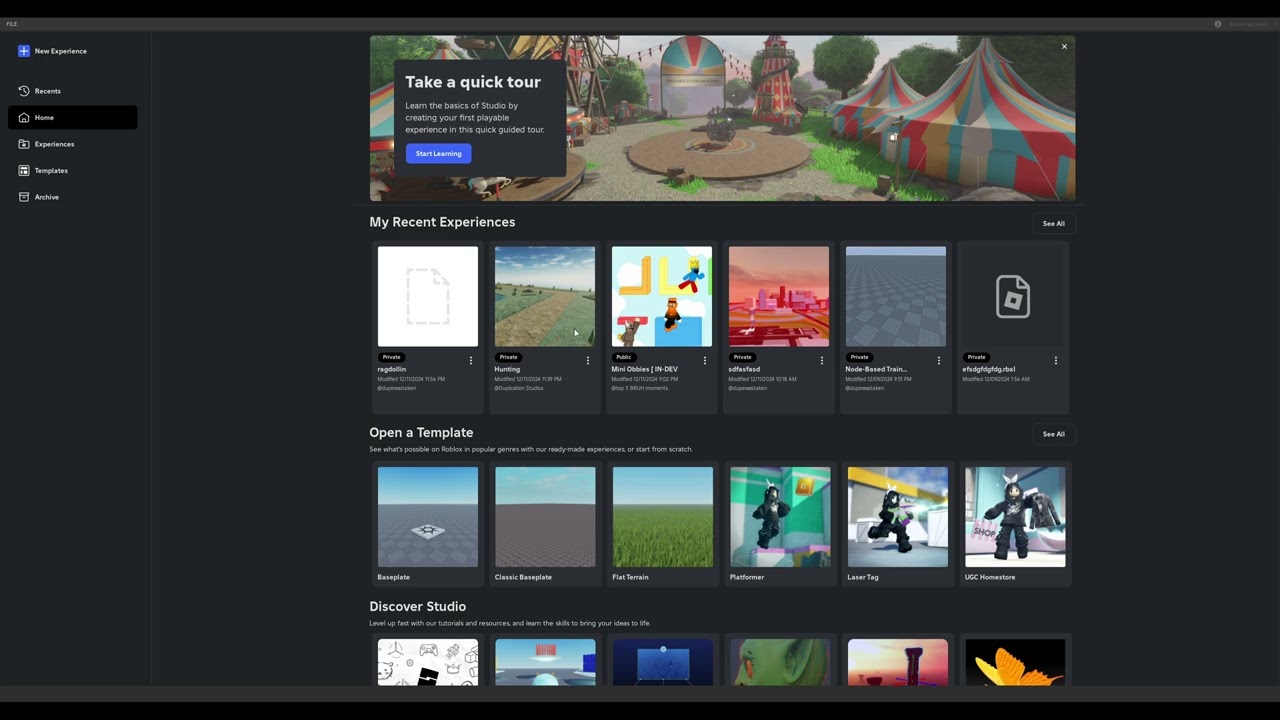Image resolution: width=1280 pixels, height=720 pixels.
Task: Open the FILE menu
Action: 12,24
